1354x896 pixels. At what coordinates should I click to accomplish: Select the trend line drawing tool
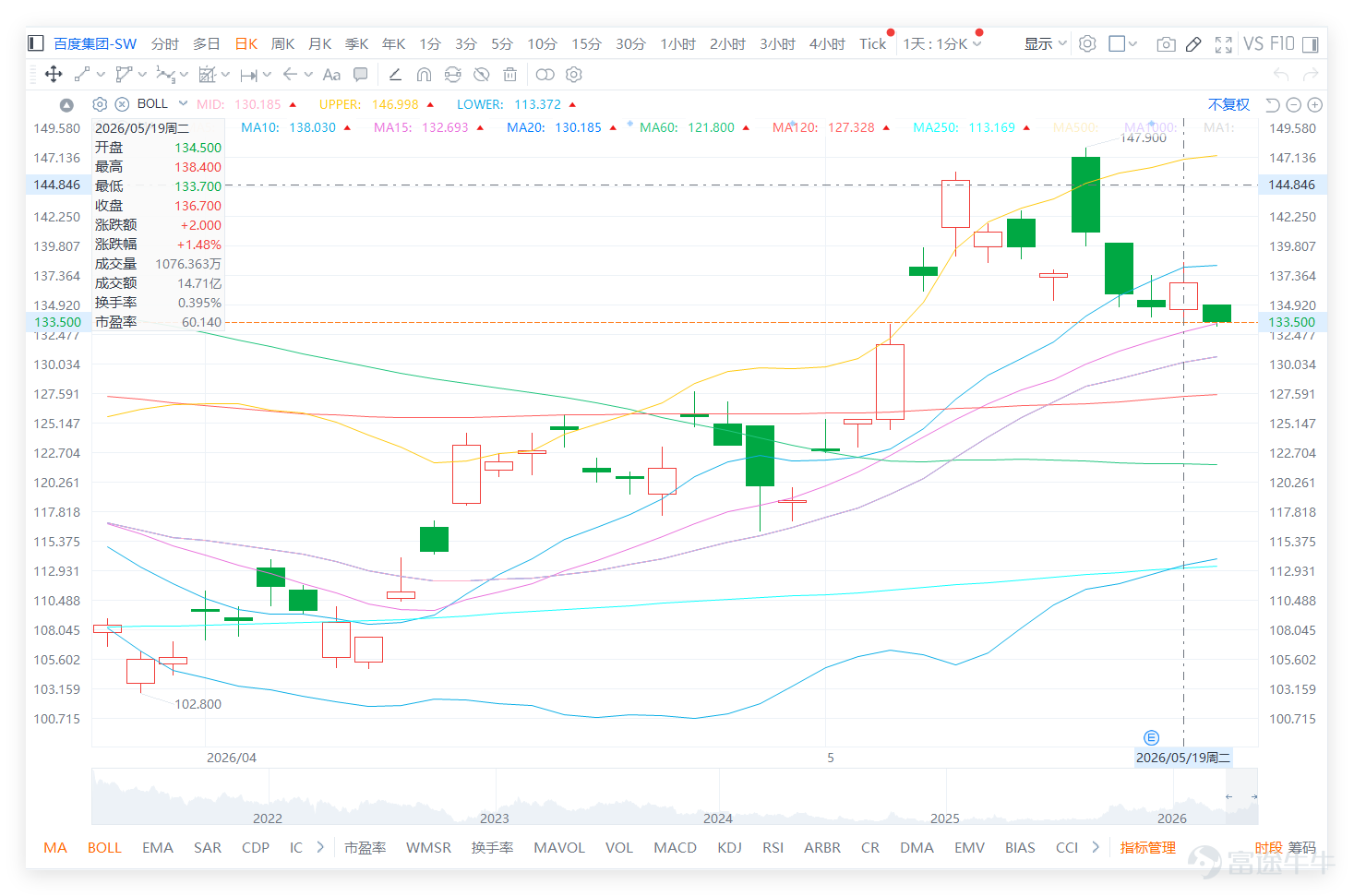coord(82,75)
